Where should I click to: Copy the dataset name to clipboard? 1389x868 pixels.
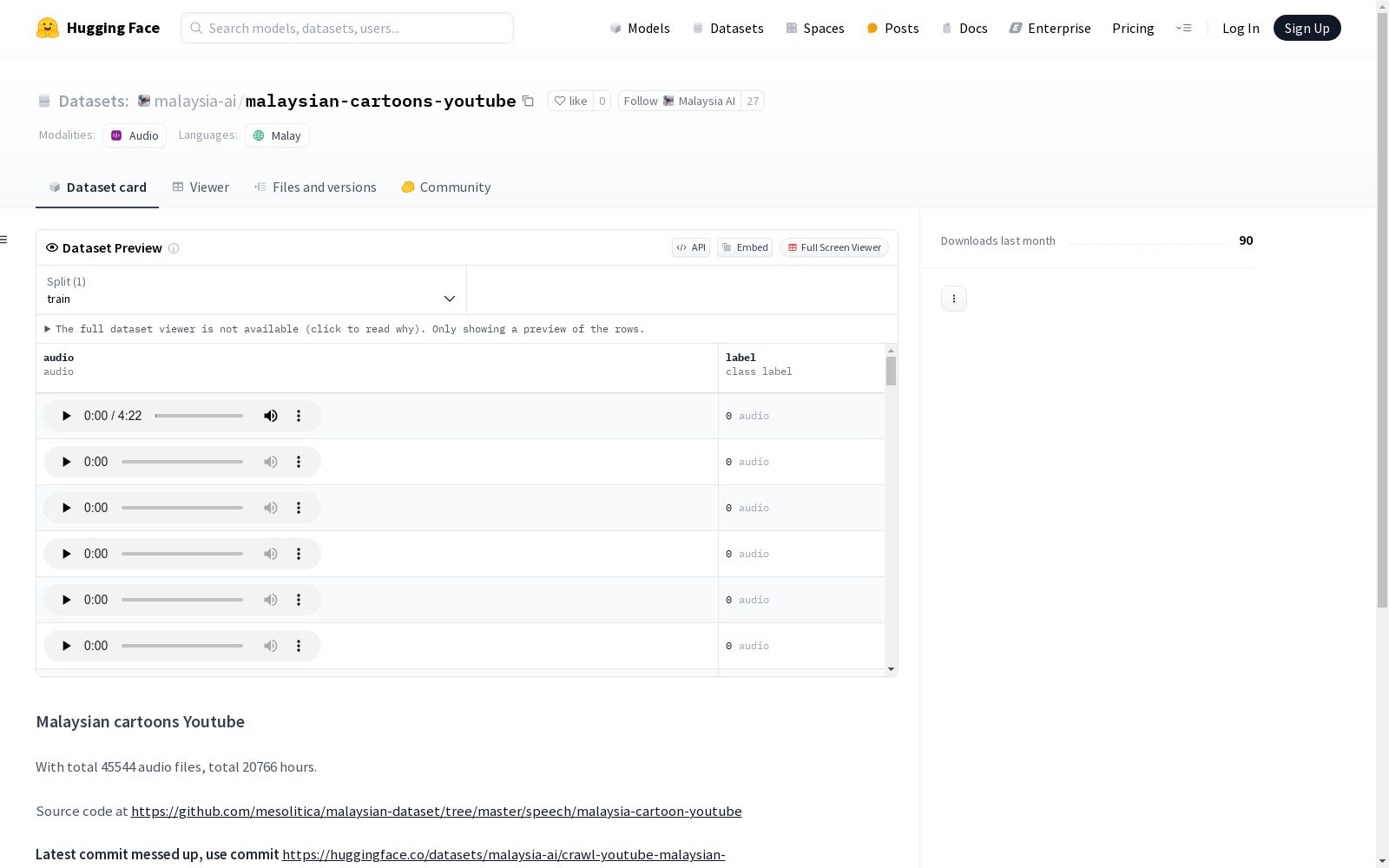point(528,101)
